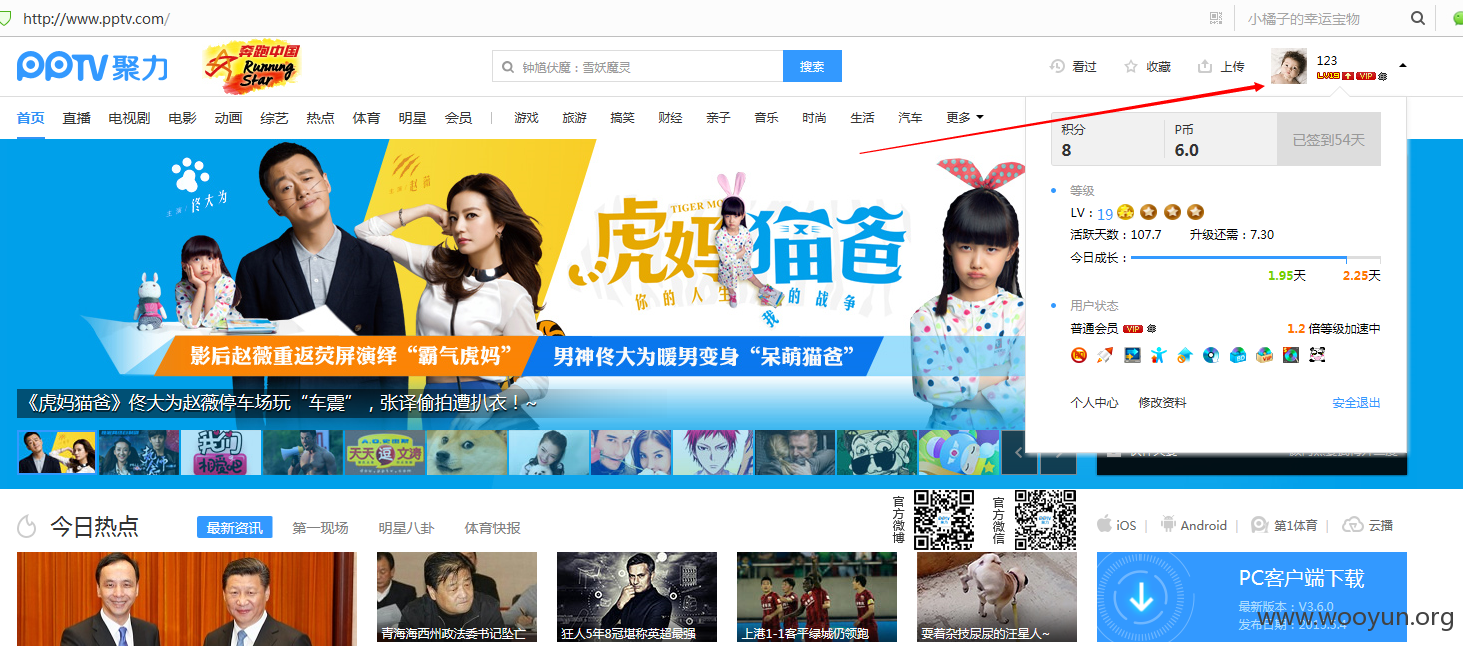Click the 搜索 search button

[812, 67]
